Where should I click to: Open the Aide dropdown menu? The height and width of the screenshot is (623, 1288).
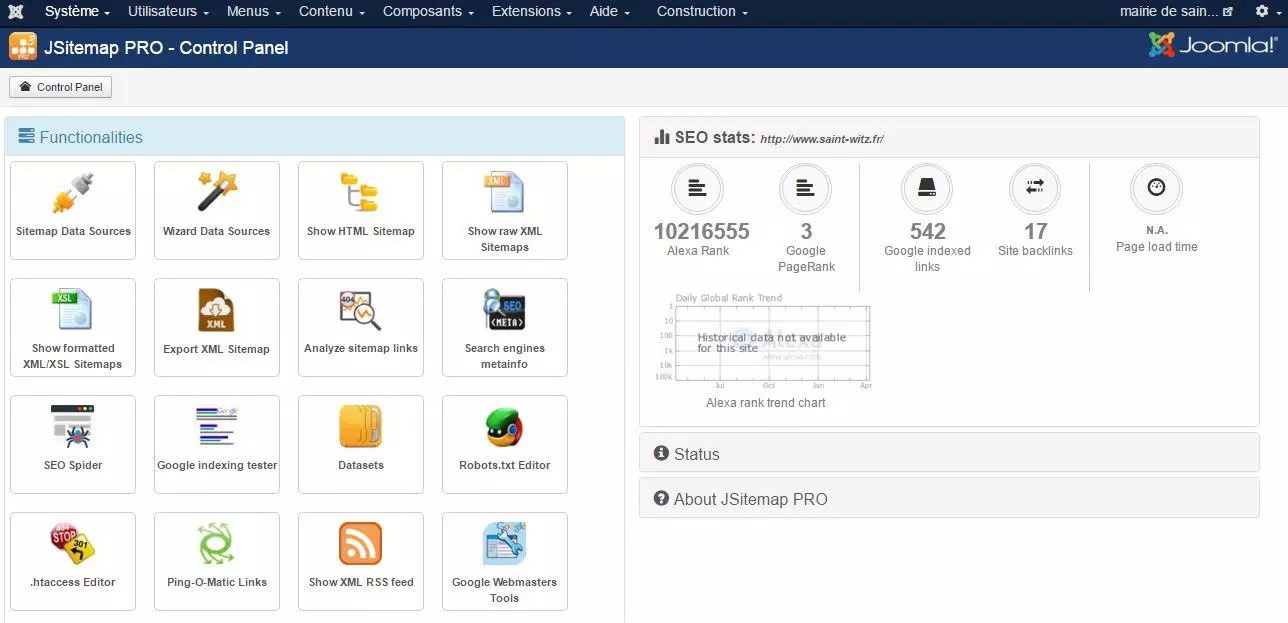point(610,12)
